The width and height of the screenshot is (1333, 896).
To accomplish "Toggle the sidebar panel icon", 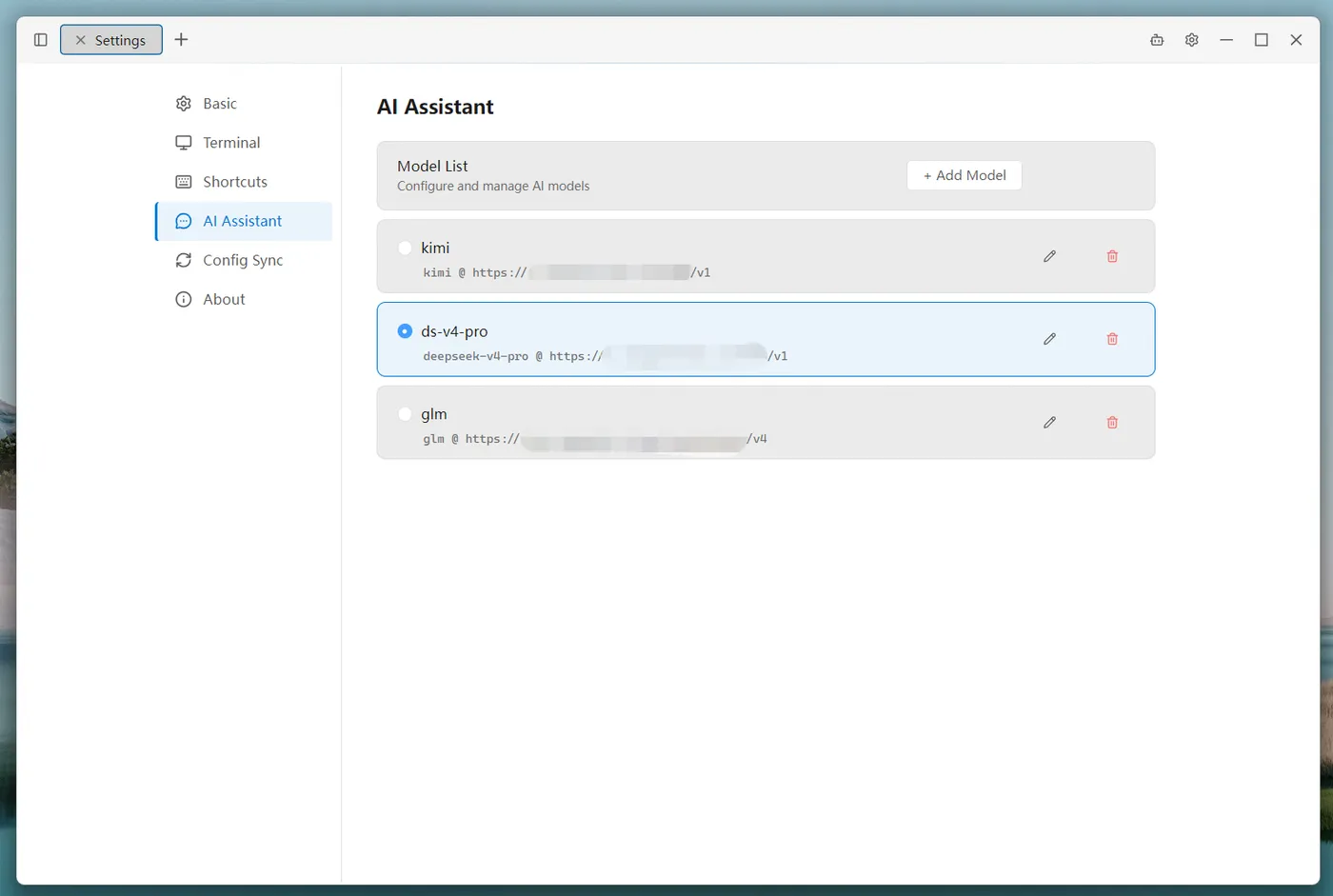I will click(x=40, y=40).
